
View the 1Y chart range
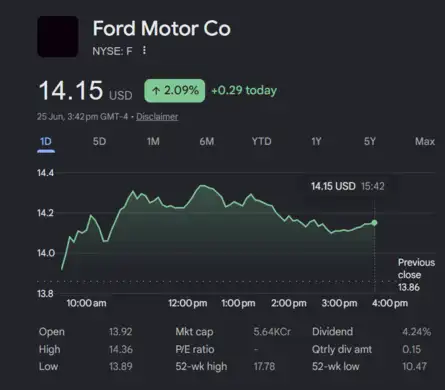click(x=316, y=142)
